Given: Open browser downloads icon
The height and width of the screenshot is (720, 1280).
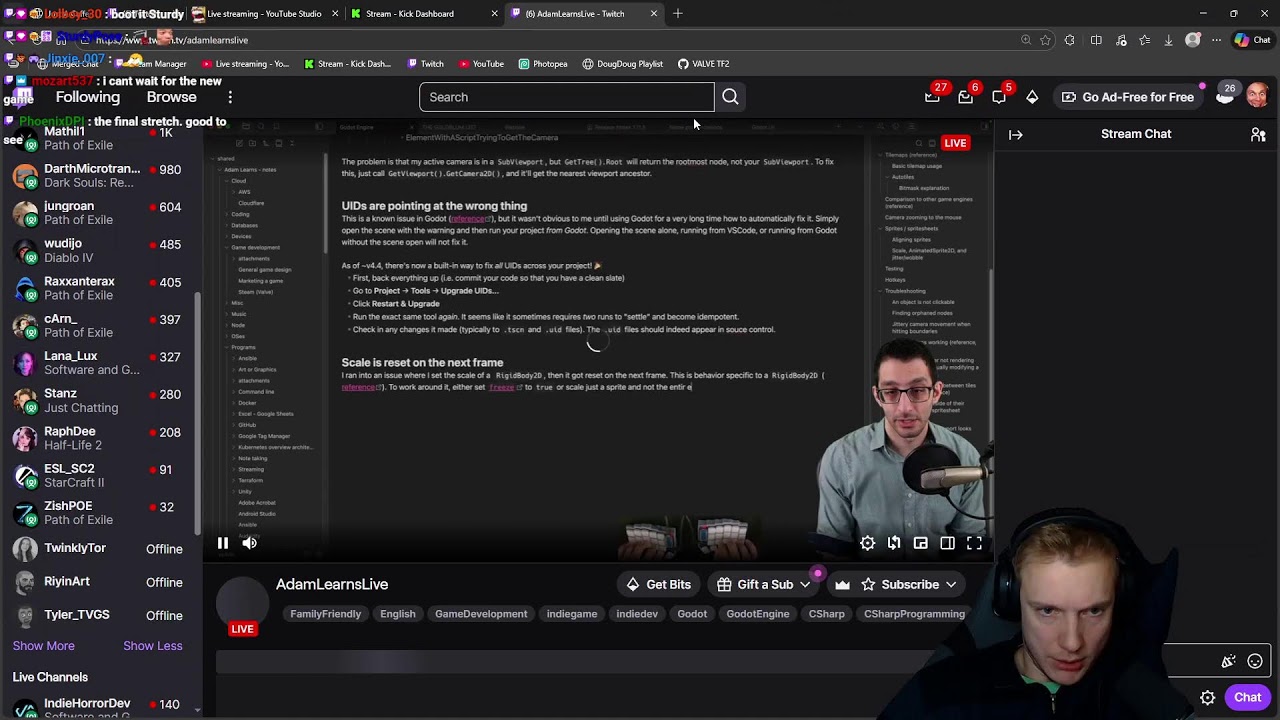Looking at the screenshot, I should [x=1168, y=40].
